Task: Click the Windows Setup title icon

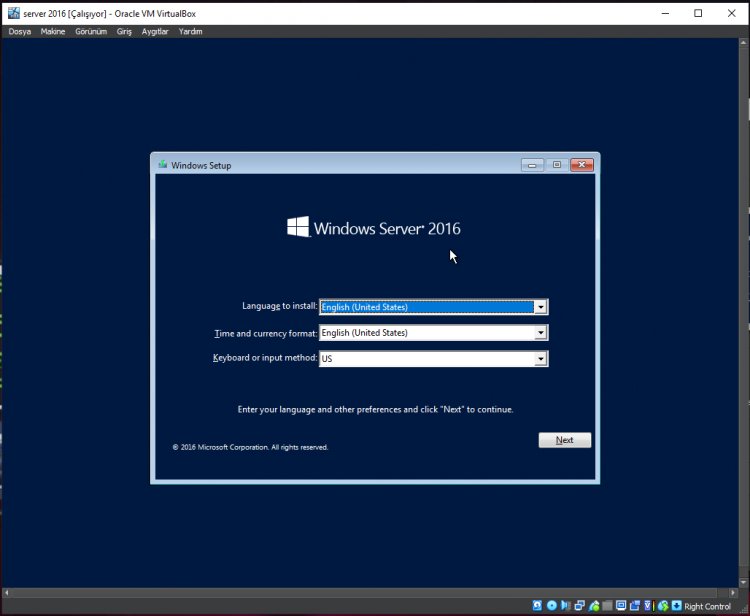Action: tap(163, 165)
